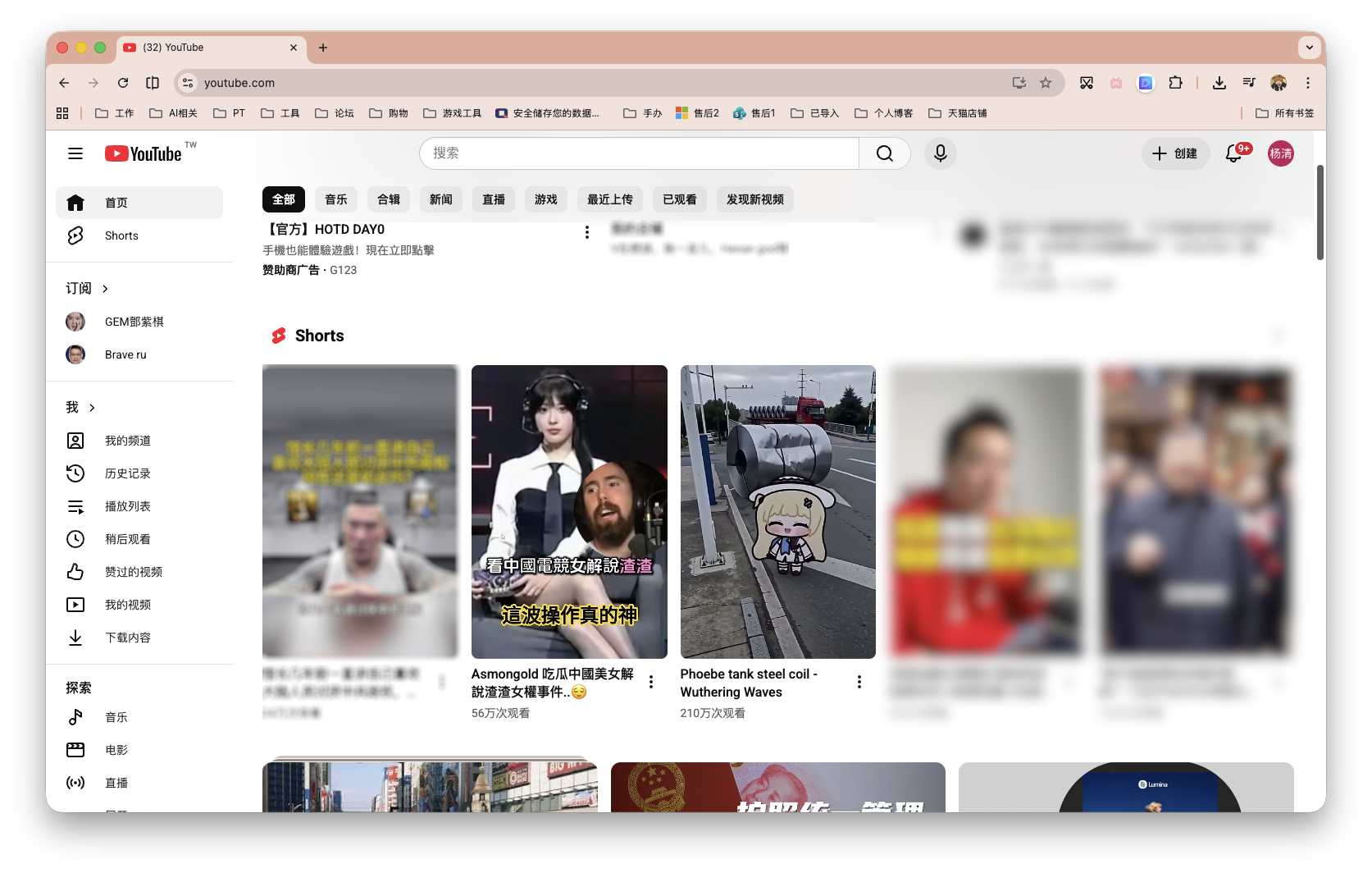Open the GEM鄧紫棋 subscription channel
This screenshot has width=1372, height=873.
point(139,322)
